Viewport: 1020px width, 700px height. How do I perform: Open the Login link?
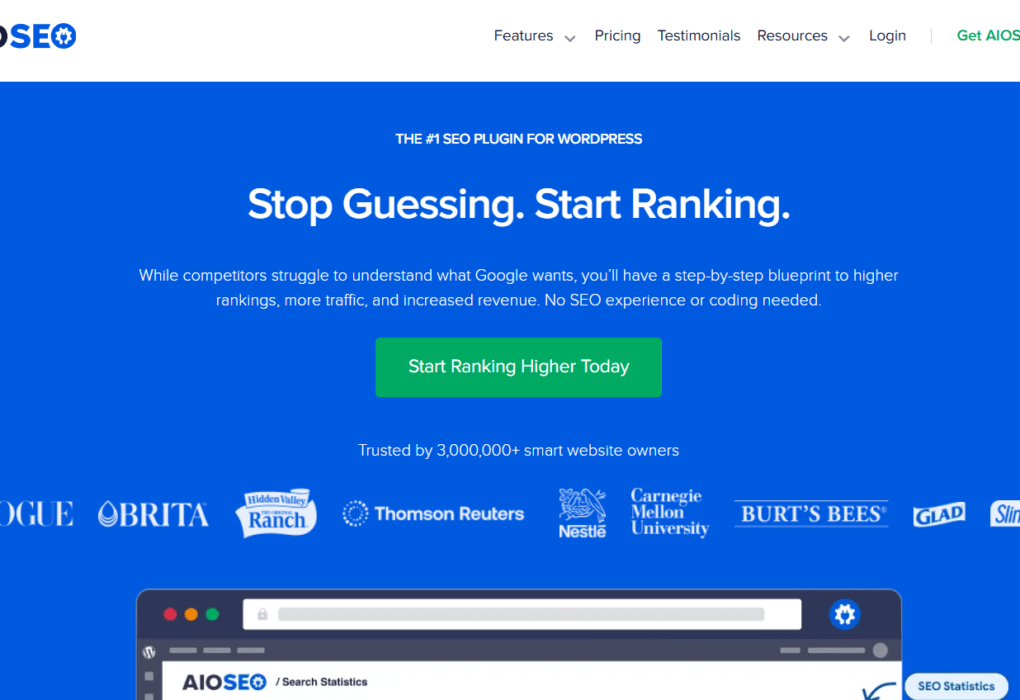pos(887,35)
